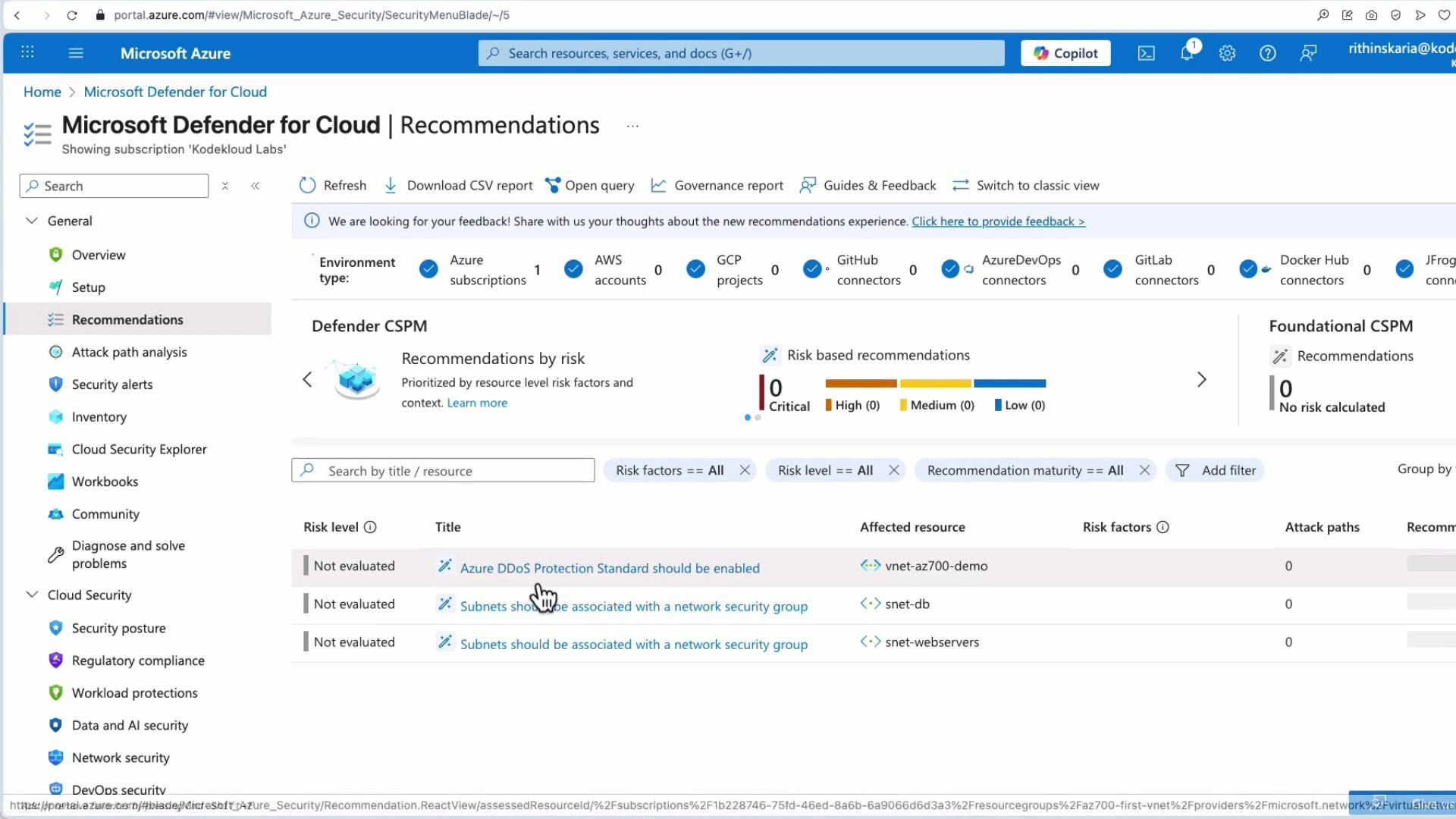The height and width of the screenshot is (819, 1456).
Task: Navigate to Home via breadcrumb
Action: 42,92
